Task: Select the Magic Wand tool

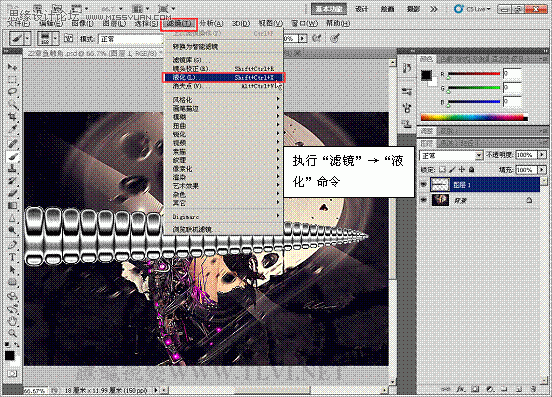Action: pos(12,105)
